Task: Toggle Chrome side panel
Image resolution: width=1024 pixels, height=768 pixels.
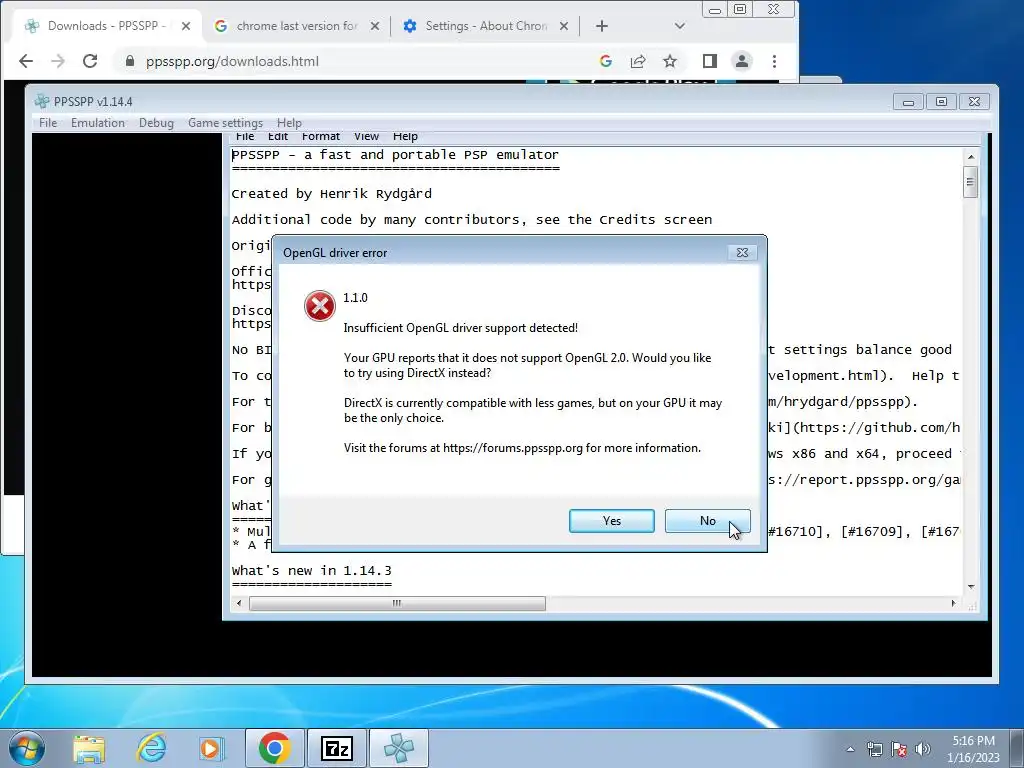Action: click(x=710, y=61)
